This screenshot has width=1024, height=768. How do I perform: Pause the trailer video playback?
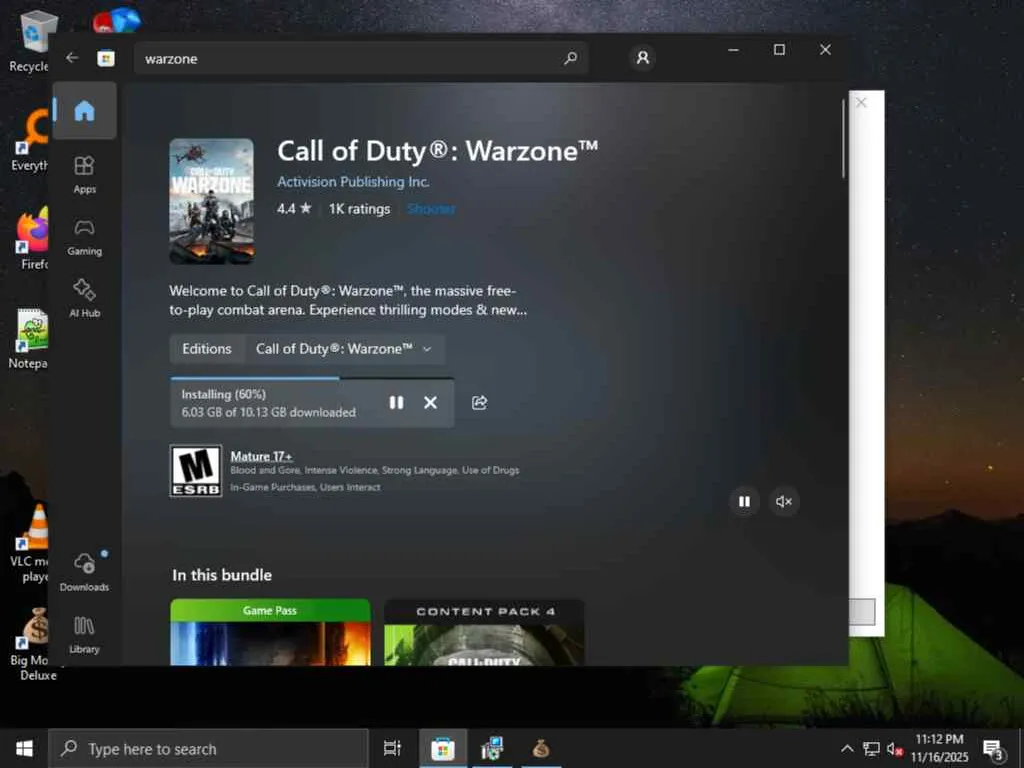744,502
